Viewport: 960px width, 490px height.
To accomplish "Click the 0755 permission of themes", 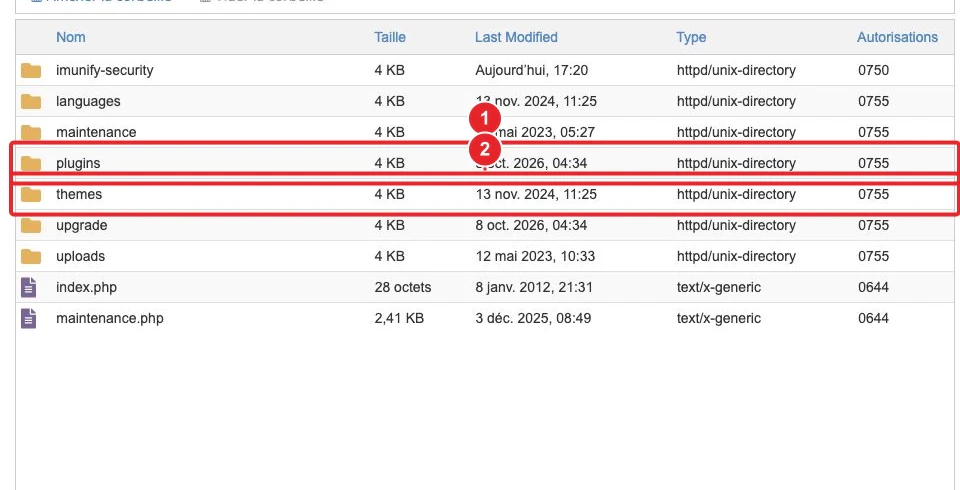I will coord(874,194).
